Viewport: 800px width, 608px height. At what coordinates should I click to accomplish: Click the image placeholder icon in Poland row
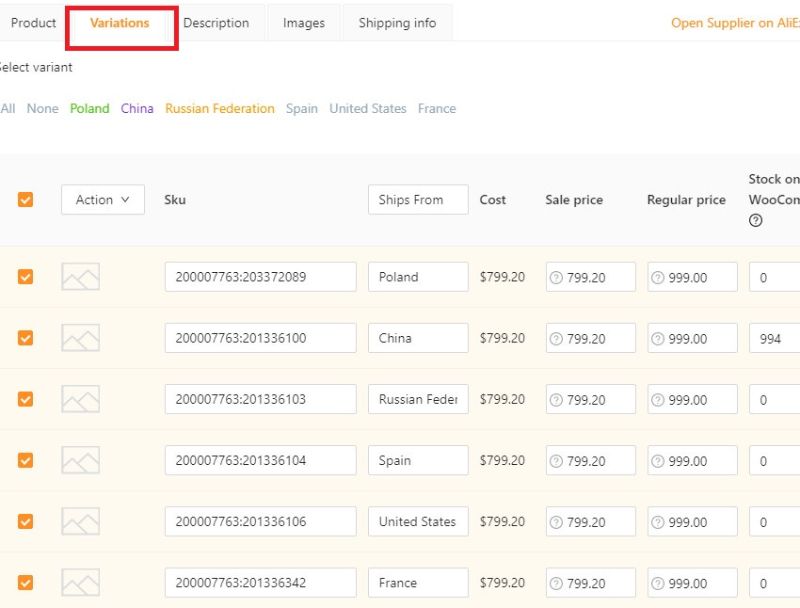(80, 277)
